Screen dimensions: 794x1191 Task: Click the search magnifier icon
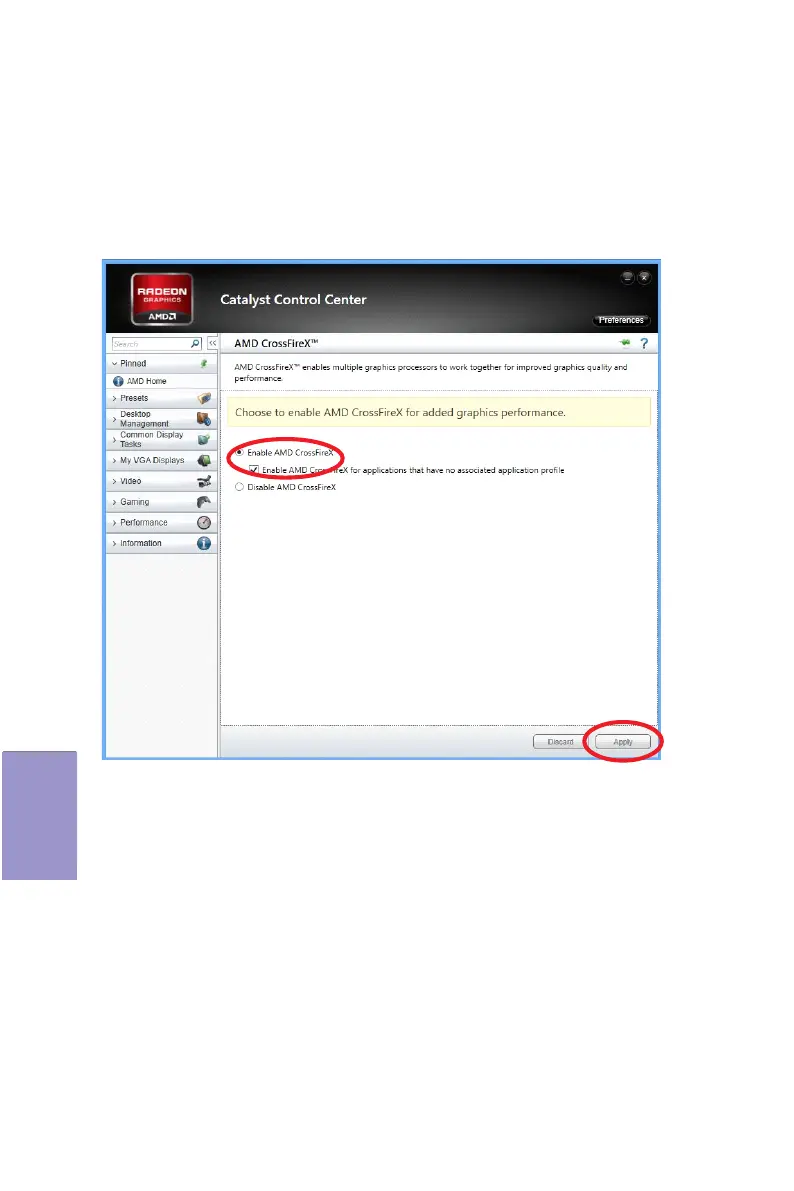pyautogui.click(x=196, y=344)
